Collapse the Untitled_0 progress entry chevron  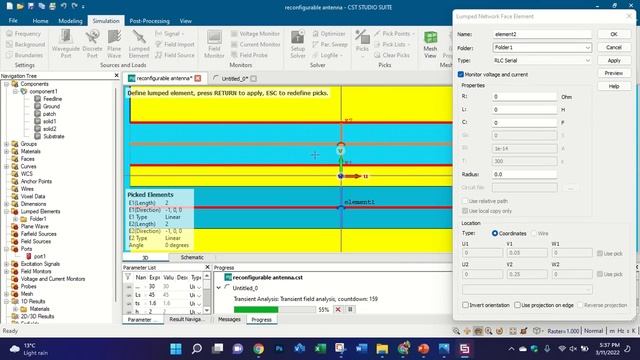[x=219, y=288]
